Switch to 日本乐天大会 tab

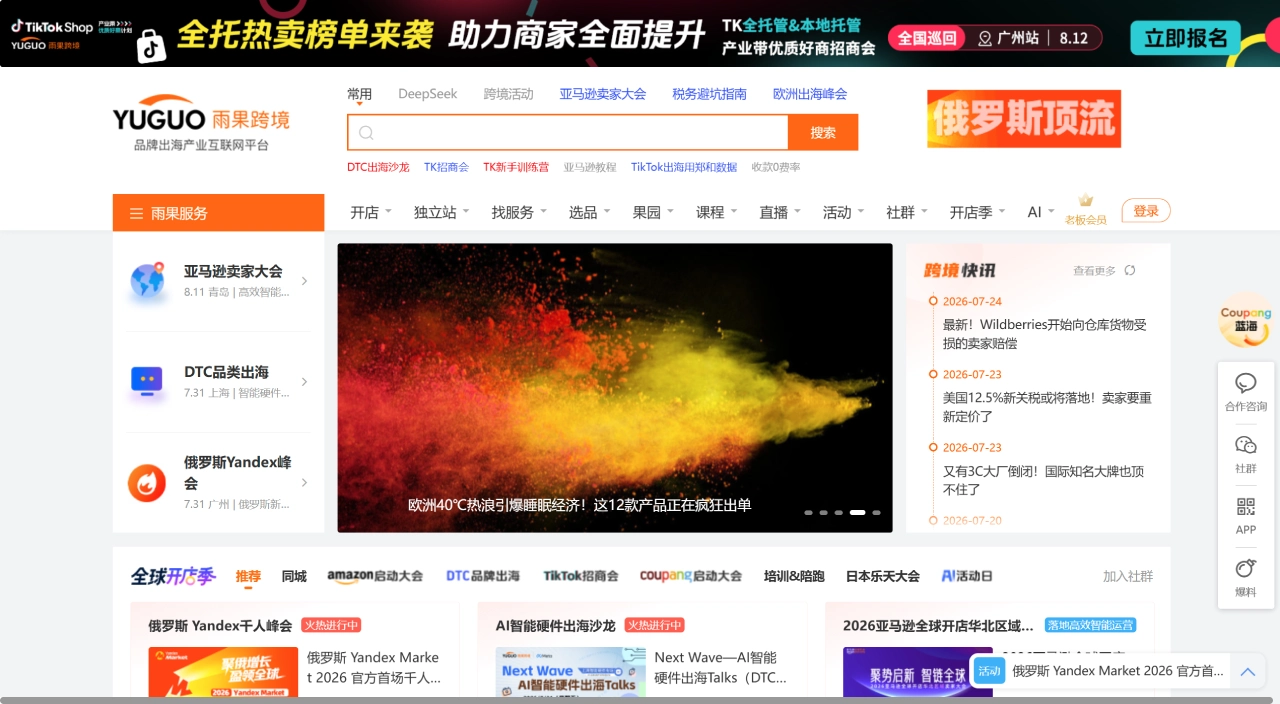tap(883, 576)
